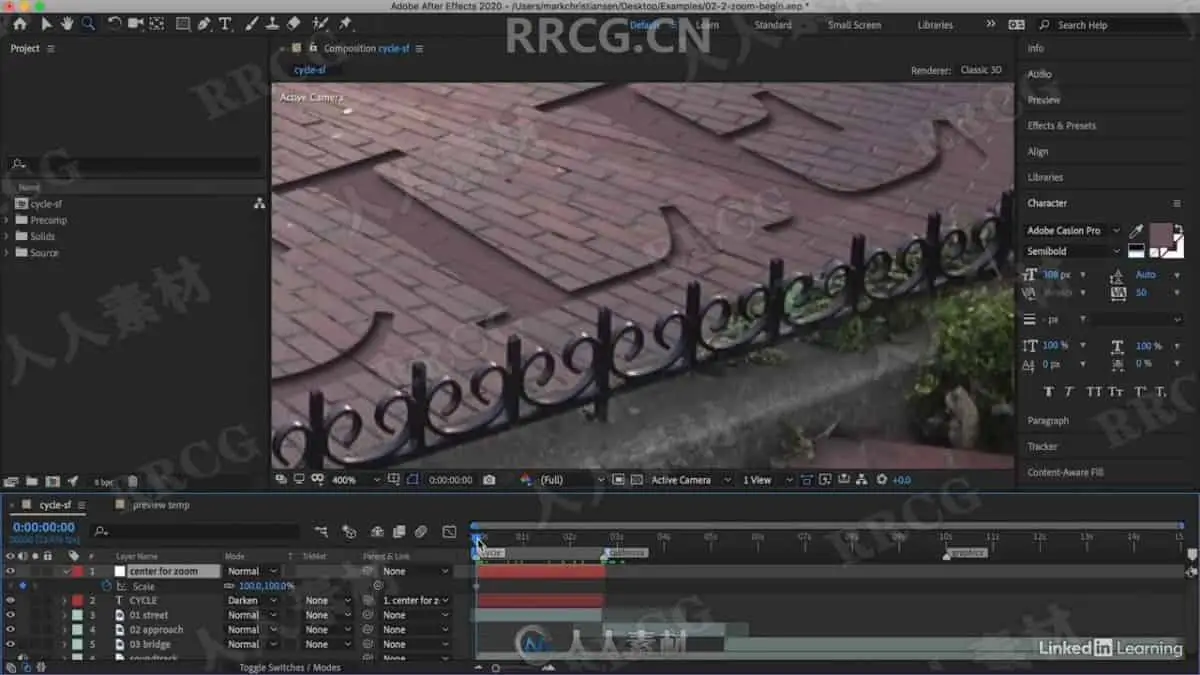Hide the CYCLE text layer
The width and height of the screenshot is (1200, 675).
pos(10,601)
